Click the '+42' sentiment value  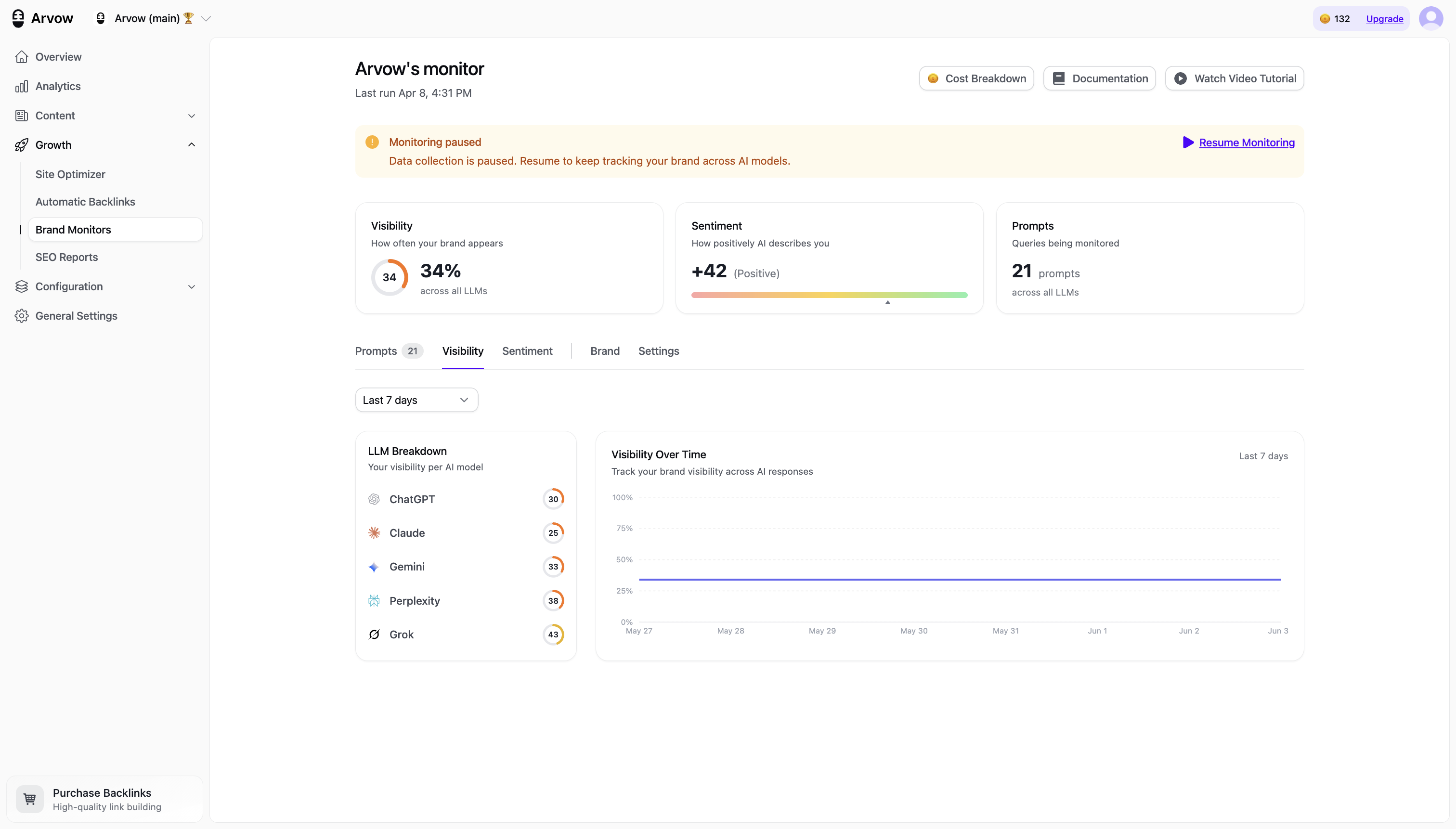pyautogui.click(x=709, y=271)
